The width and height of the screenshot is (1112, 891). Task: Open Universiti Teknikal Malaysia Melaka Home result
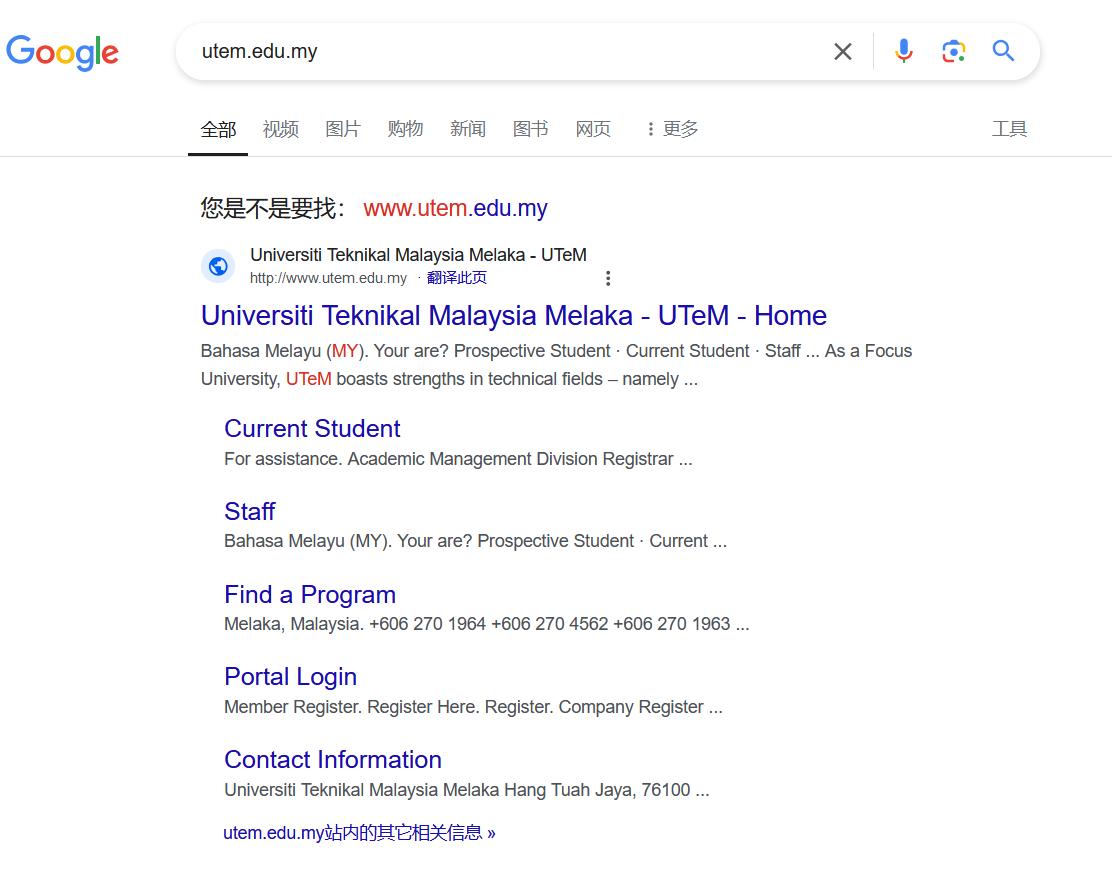513,316
